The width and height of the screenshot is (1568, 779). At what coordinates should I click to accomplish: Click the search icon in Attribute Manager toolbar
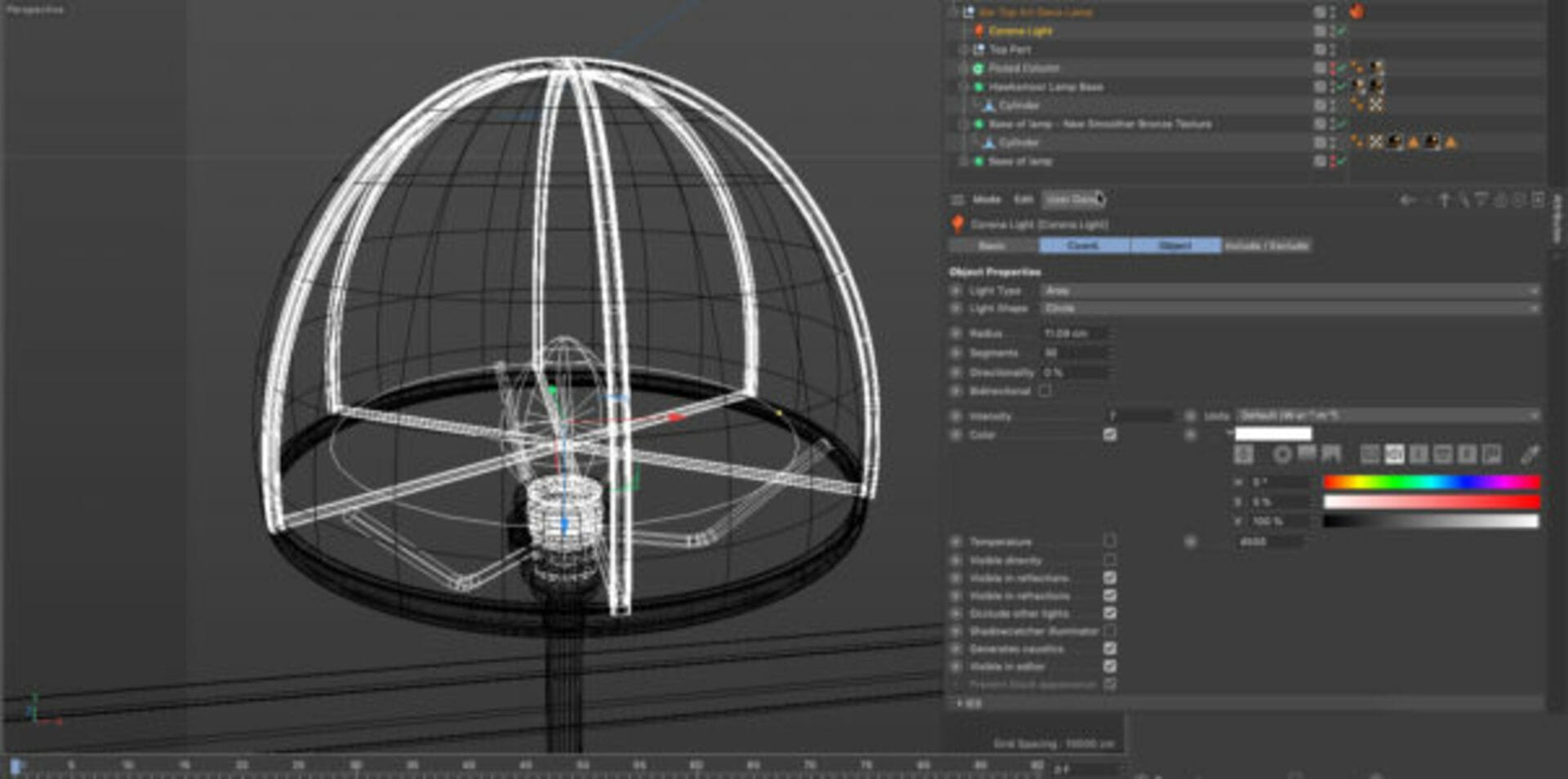pos(1463,200)
